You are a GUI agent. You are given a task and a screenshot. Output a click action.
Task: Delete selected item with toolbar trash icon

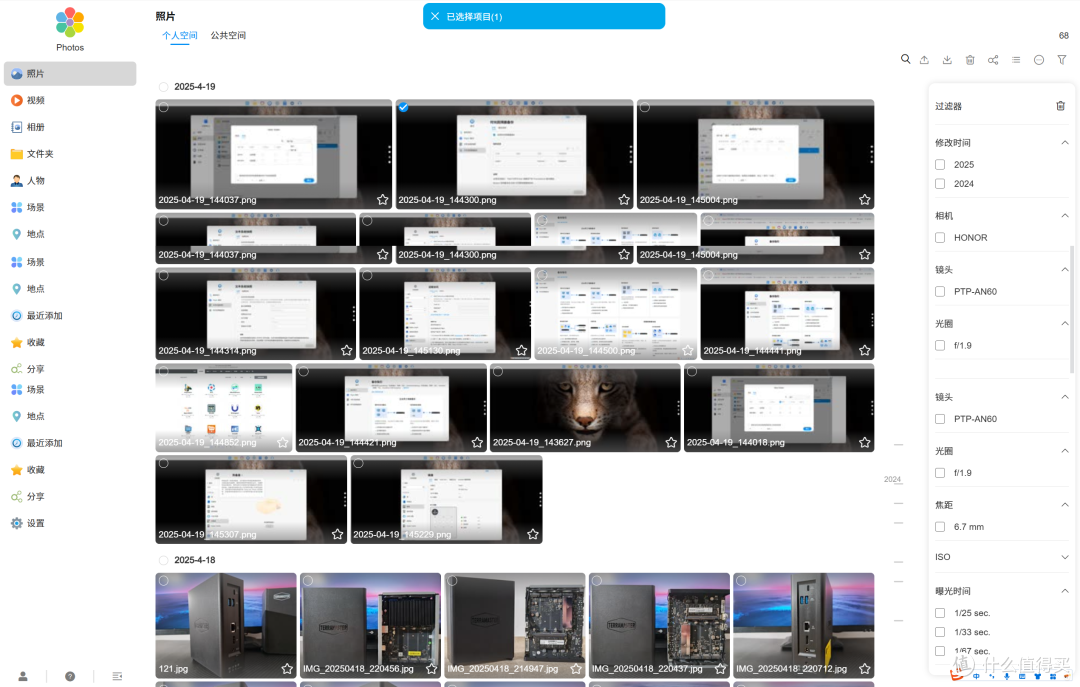click(970, 60)
